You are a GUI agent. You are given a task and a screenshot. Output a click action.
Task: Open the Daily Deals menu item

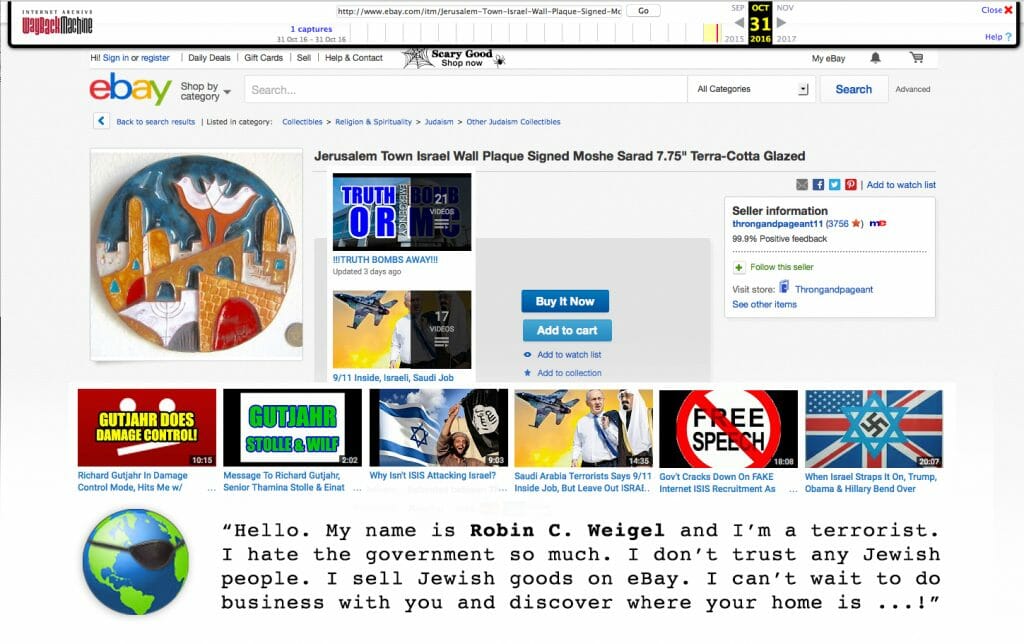tap(209, 57)
